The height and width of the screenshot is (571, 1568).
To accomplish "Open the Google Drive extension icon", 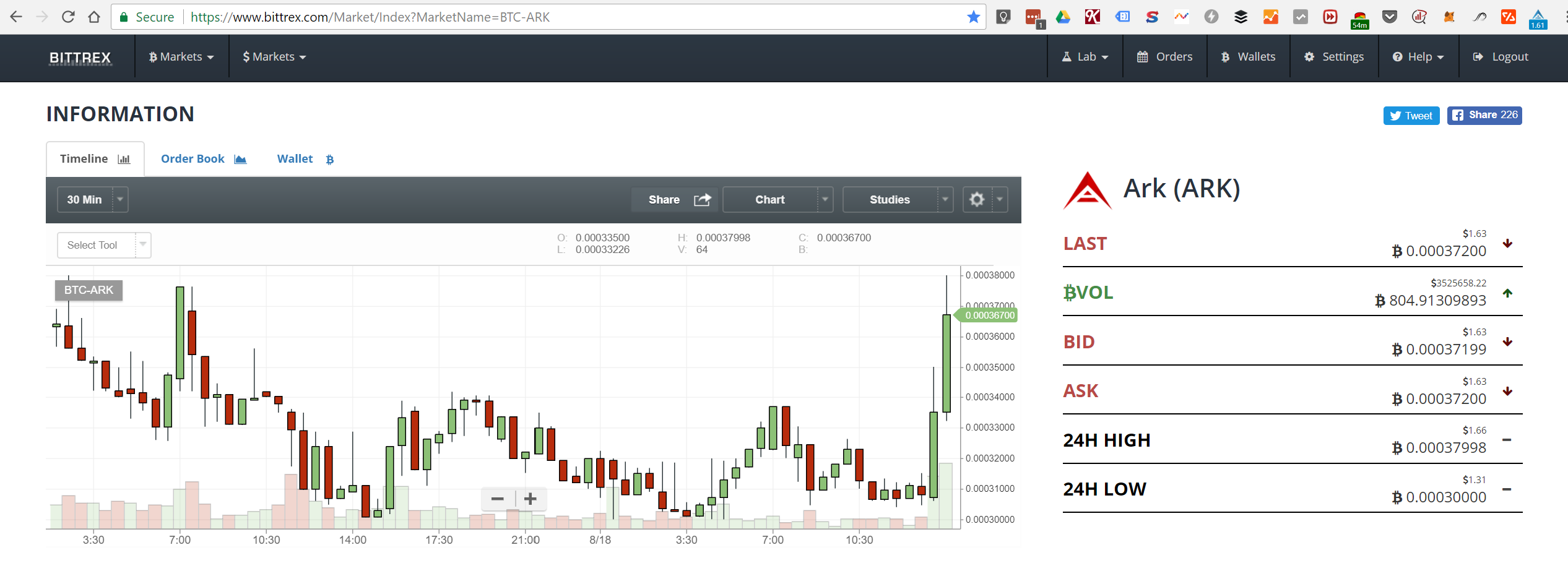I will (x=1063, y=17).
